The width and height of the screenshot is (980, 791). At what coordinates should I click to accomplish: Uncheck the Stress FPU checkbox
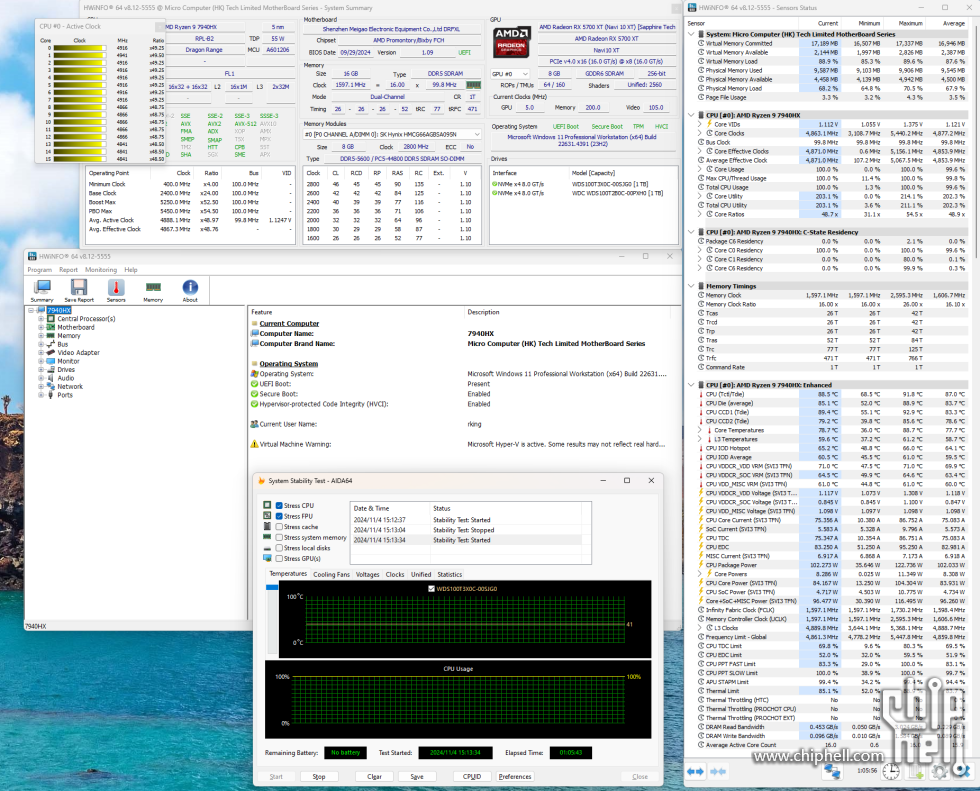(x=279, y=516)
